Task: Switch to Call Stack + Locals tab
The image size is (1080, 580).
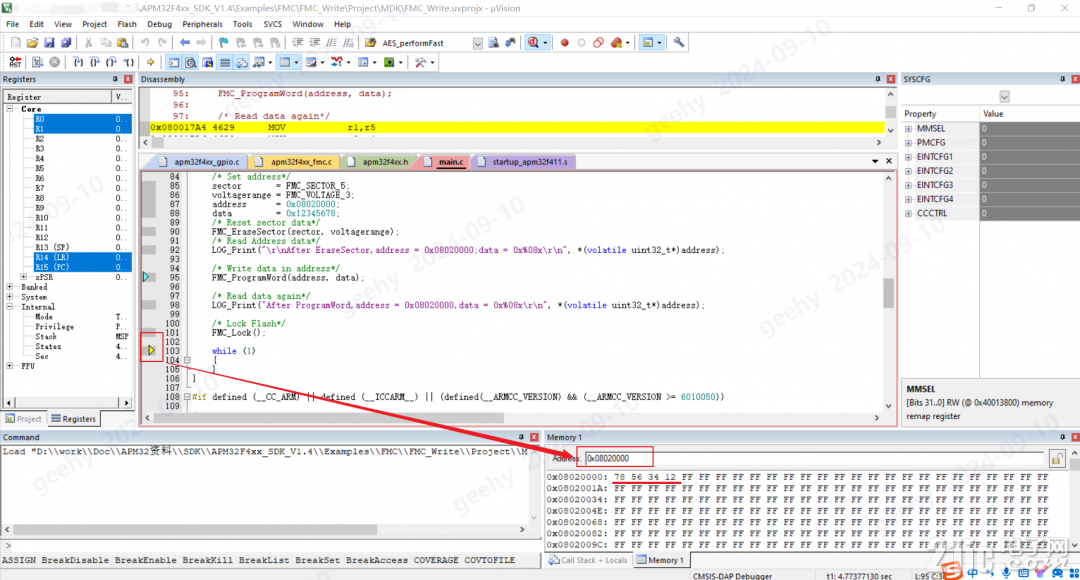Action: pyautogui.click(x=588, y=560)
